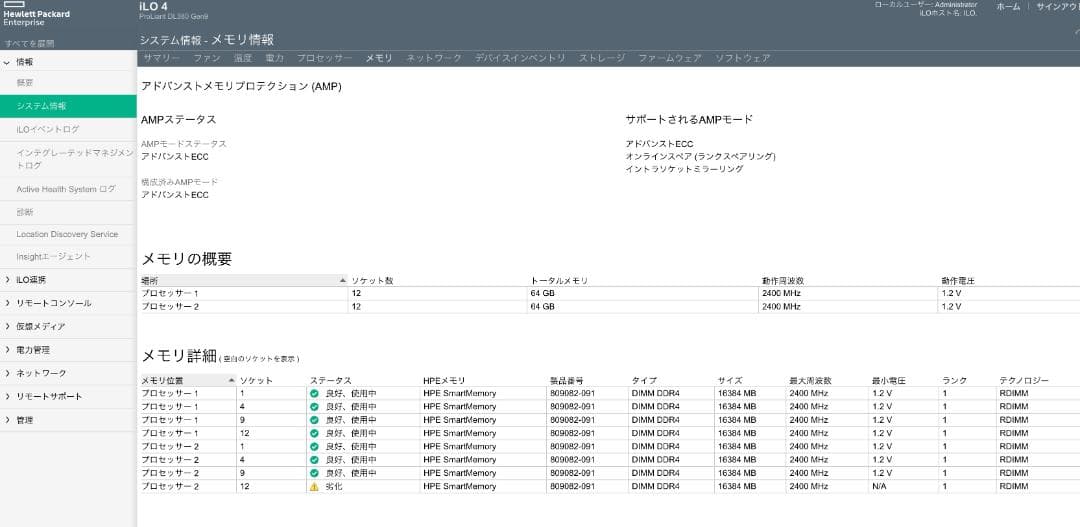Click green status icon for プロセッサー 1 socket 1

pos(314,393)
